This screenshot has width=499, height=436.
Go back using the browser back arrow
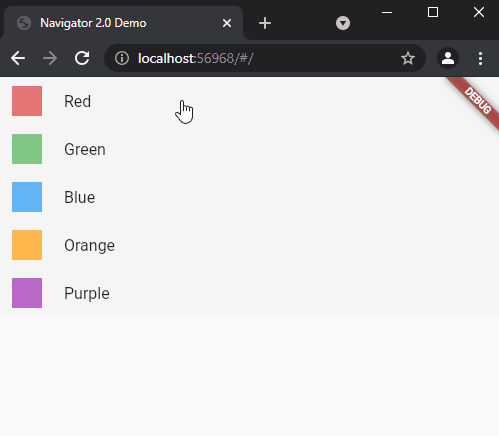(x=18, y=59)
